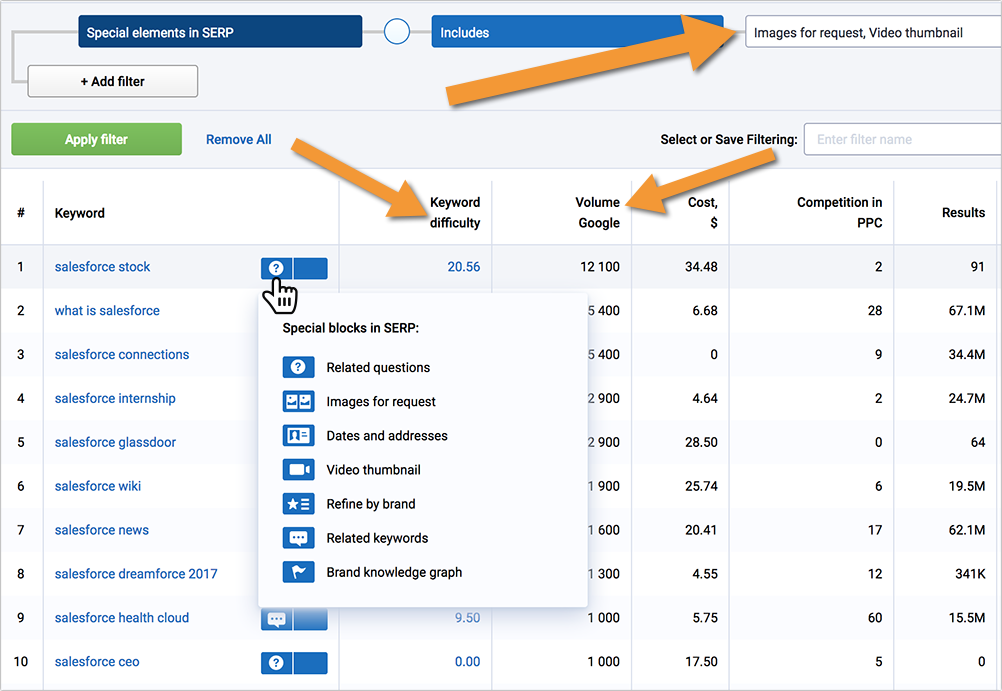Sort by the Results column header
The image size is (1002, 691).
963,212
